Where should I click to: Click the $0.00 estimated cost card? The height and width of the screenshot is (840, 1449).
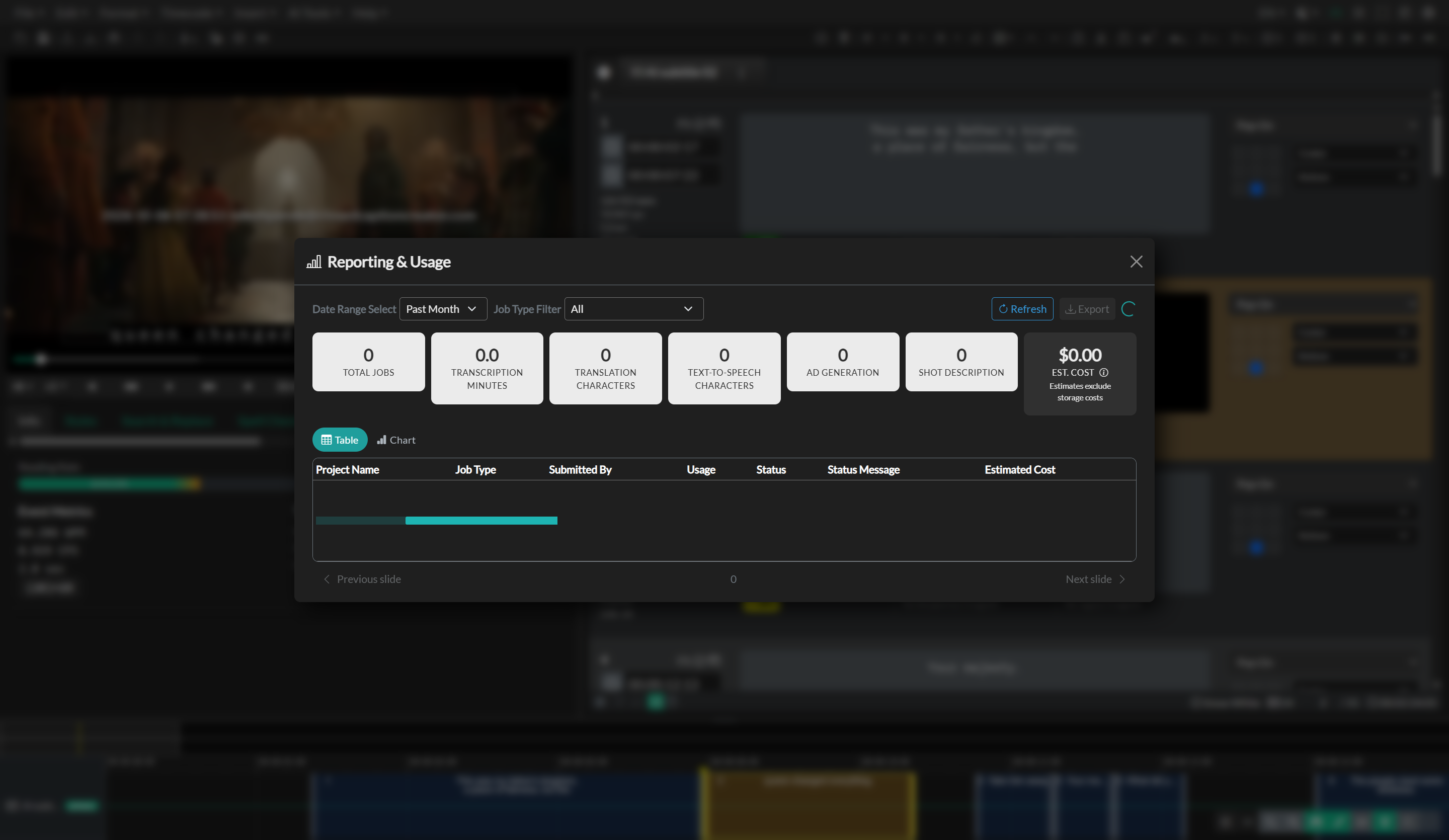click(1079, 374)
